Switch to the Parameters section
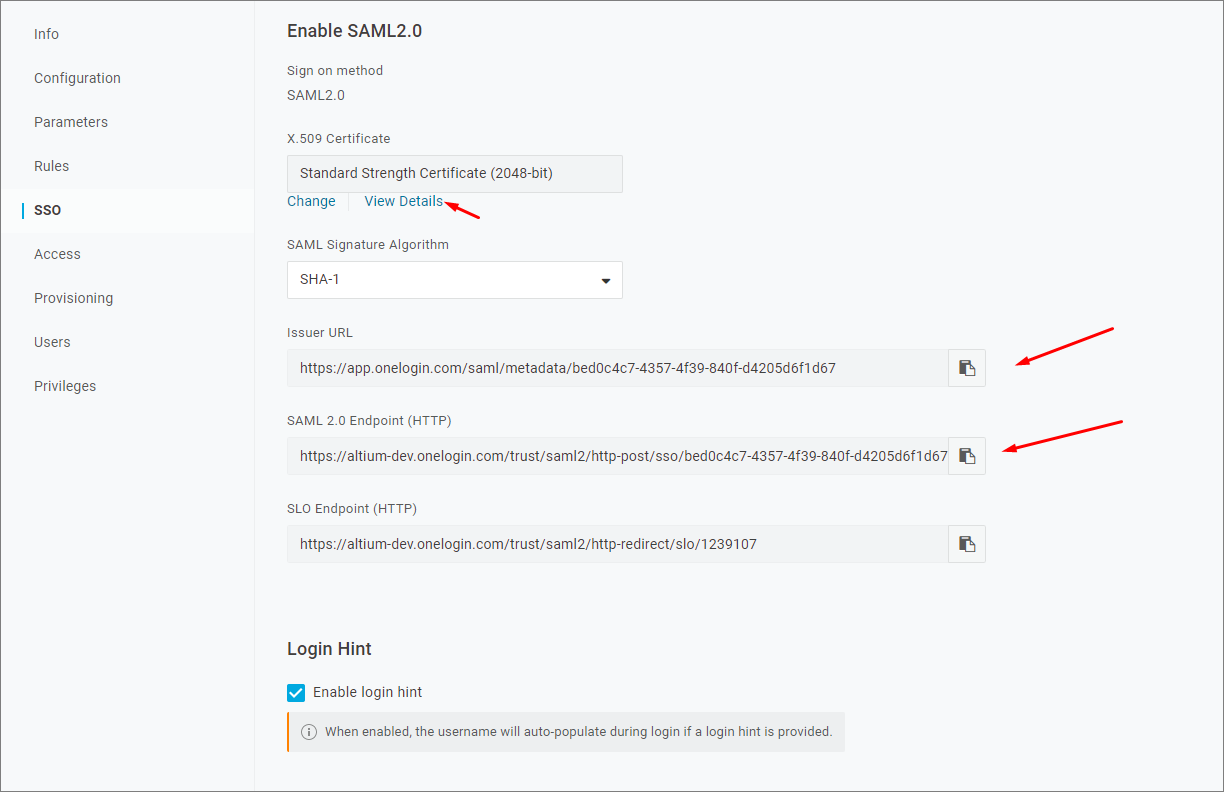The image size is (1224, 792). point(71,122)
